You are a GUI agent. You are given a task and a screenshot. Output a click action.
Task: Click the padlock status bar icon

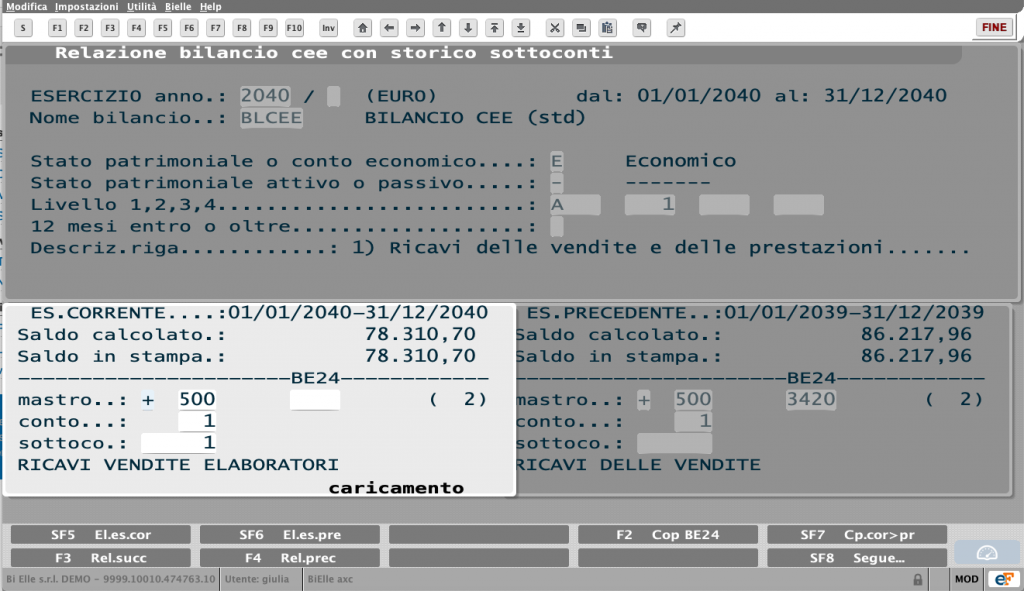coord(918,579)
